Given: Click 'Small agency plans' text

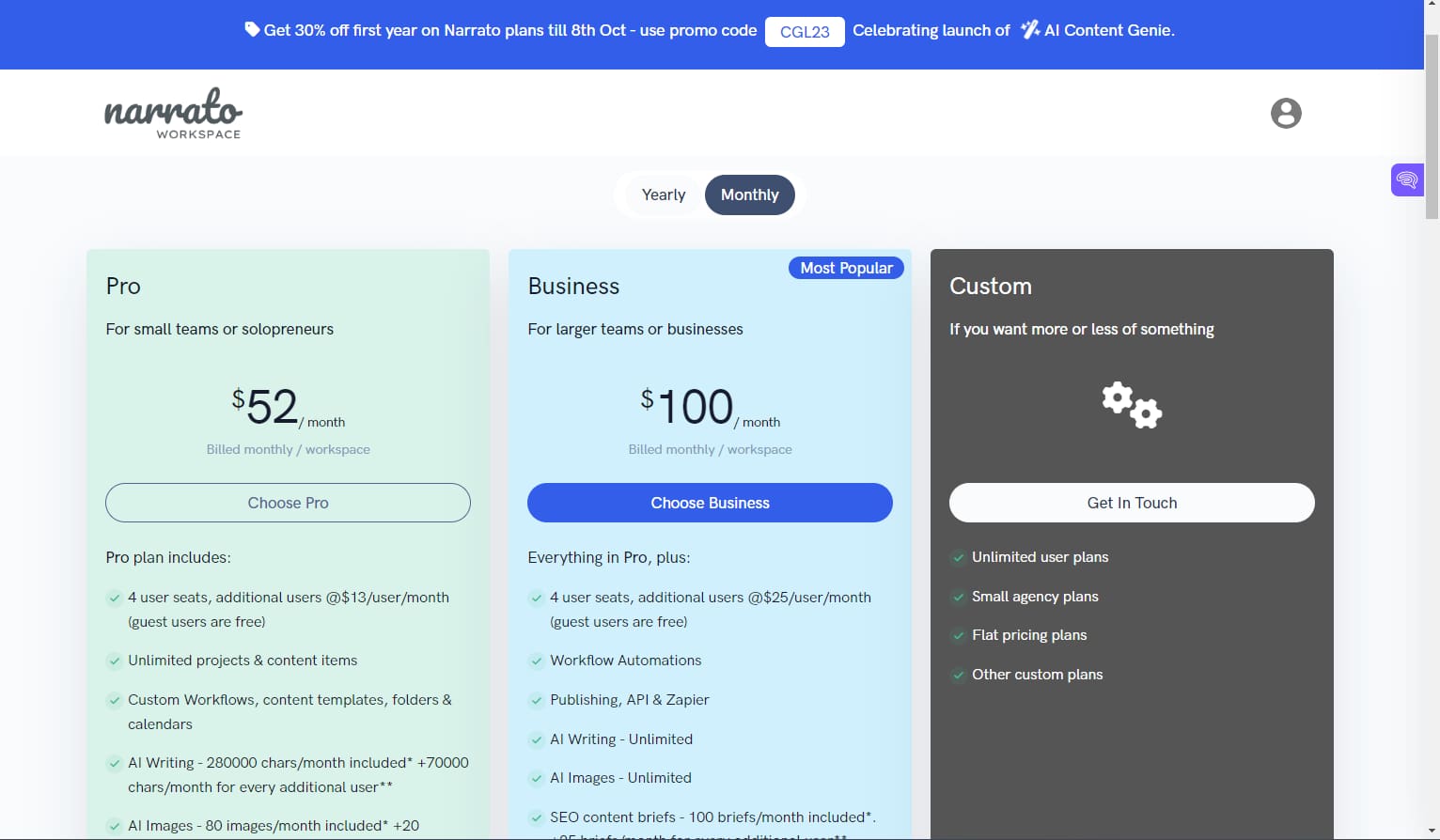Looking at the screenshot, I should (x=1035, y=597).
